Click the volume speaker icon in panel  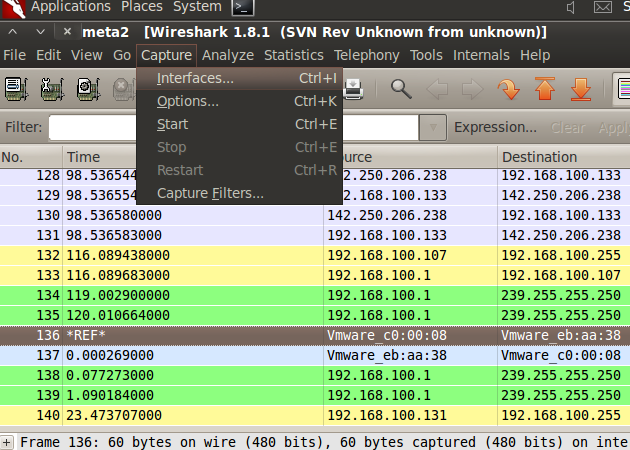pos(571,7)
